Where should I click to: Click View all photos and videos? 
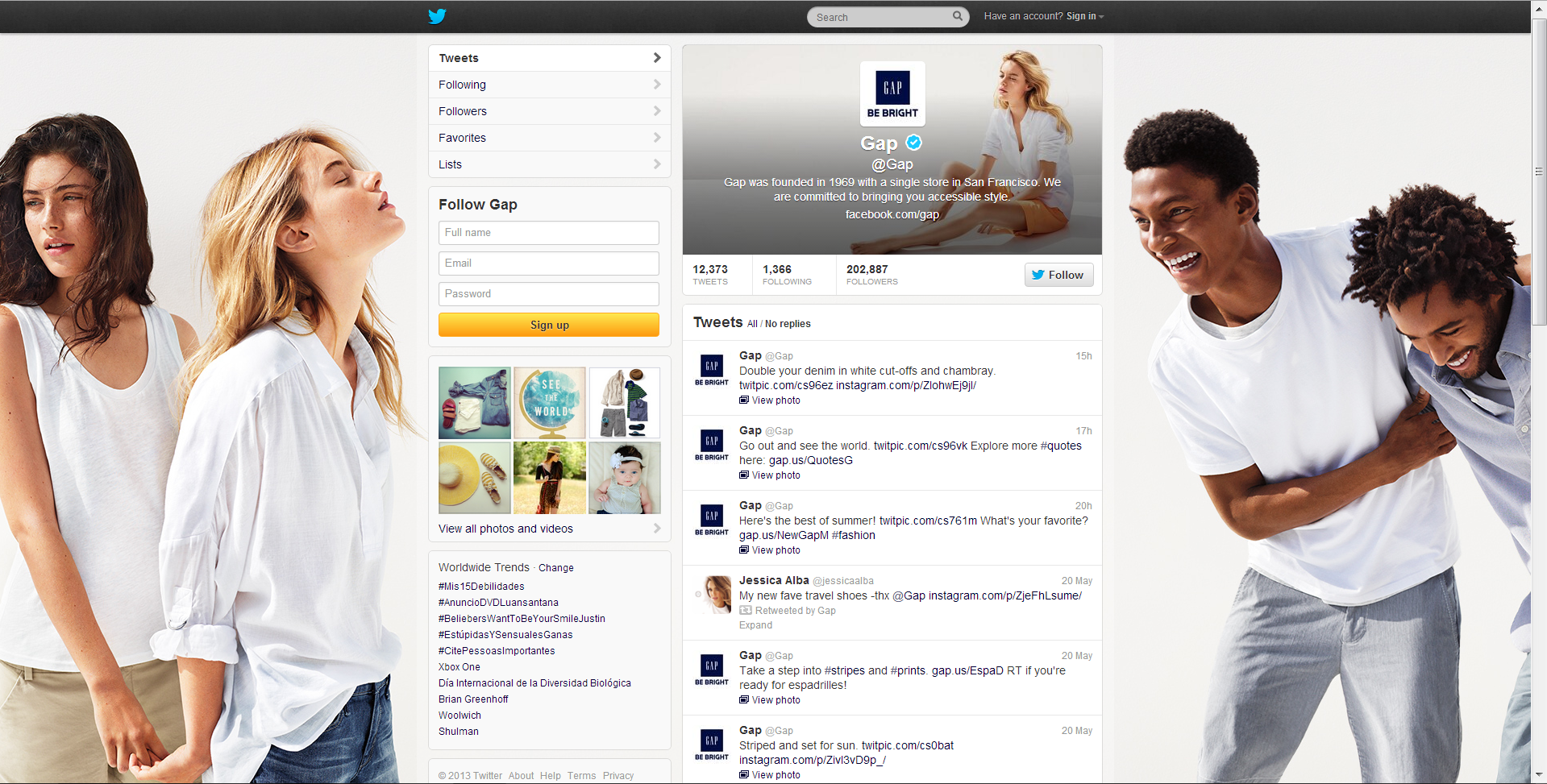(505, 529)
